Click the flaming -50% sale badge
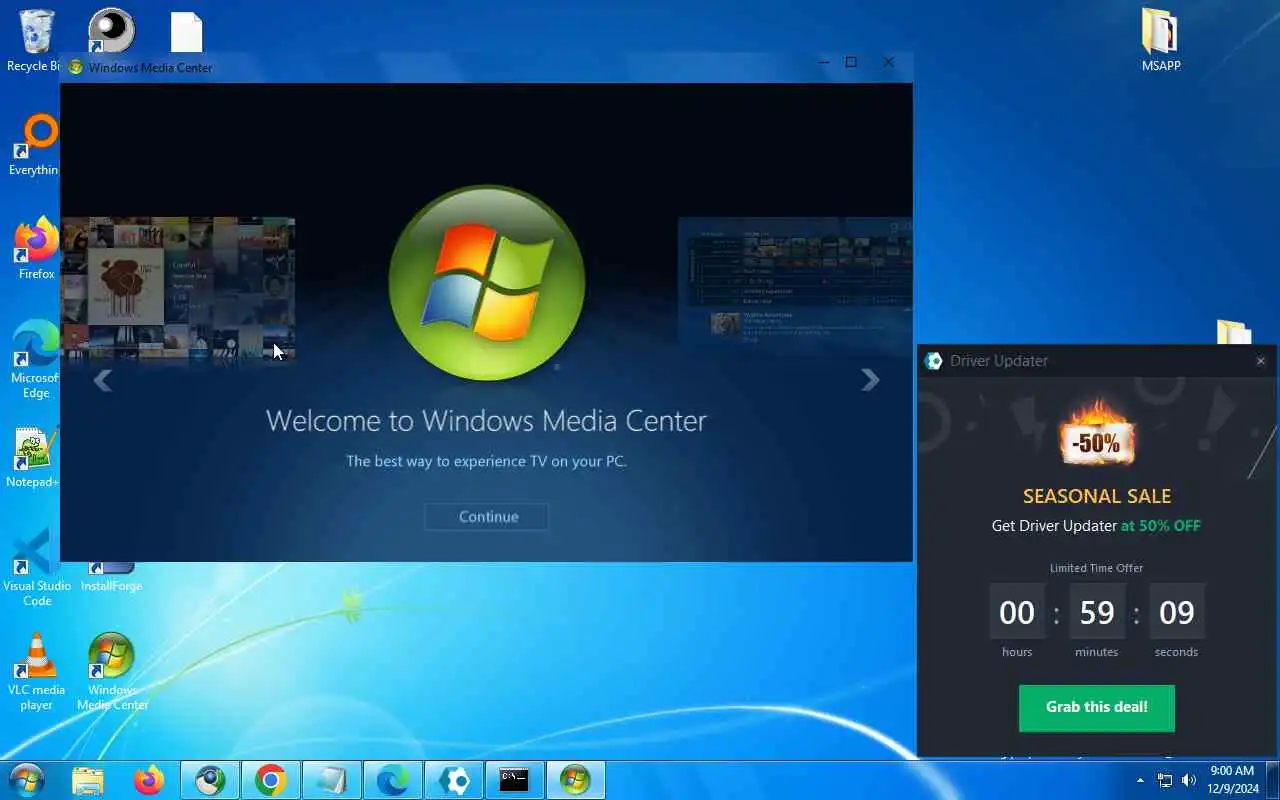 click(x=1096, y=436)
